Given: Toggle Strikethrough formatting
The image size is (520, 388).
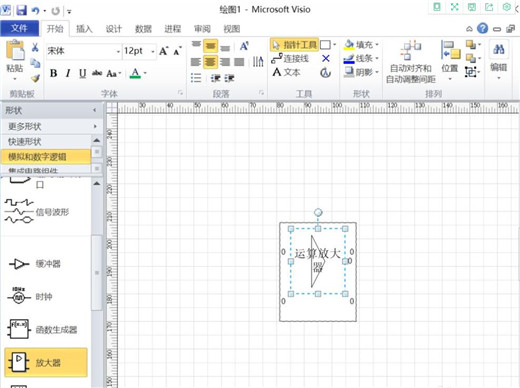Looking at the screenshot, I should coord(97,73).
